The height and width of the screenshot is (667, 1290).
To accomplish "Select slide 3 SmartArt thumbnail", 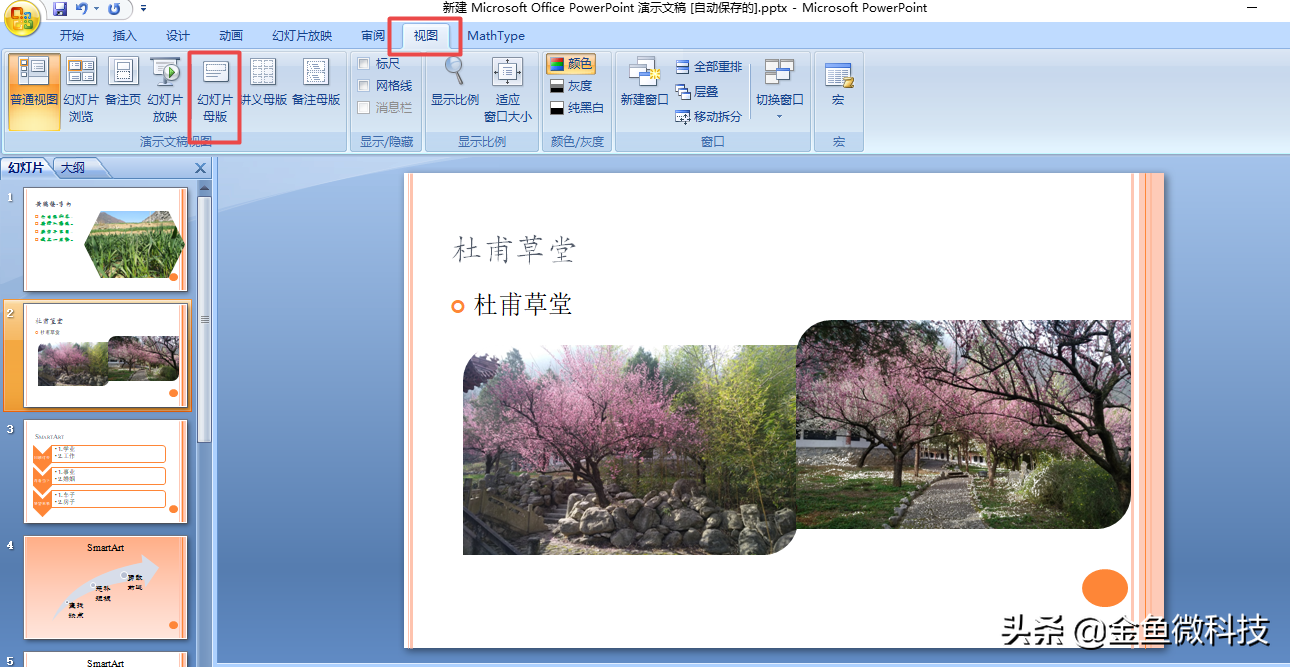I will click(x=105, y=471).
